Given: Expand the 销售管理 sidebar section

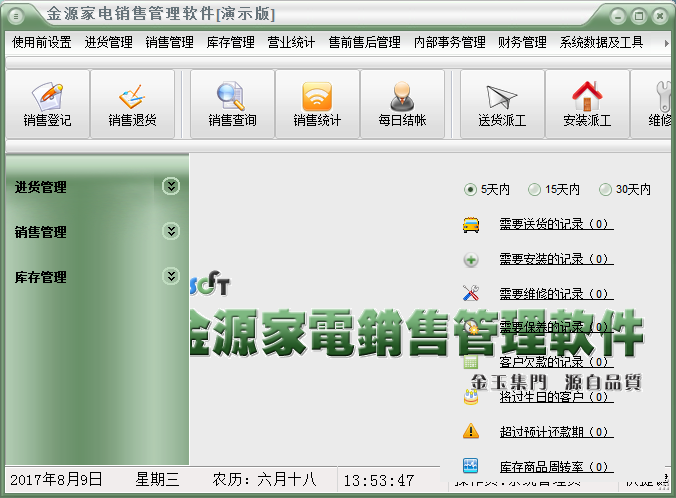Looking at the screenshot, I should 171,231.
